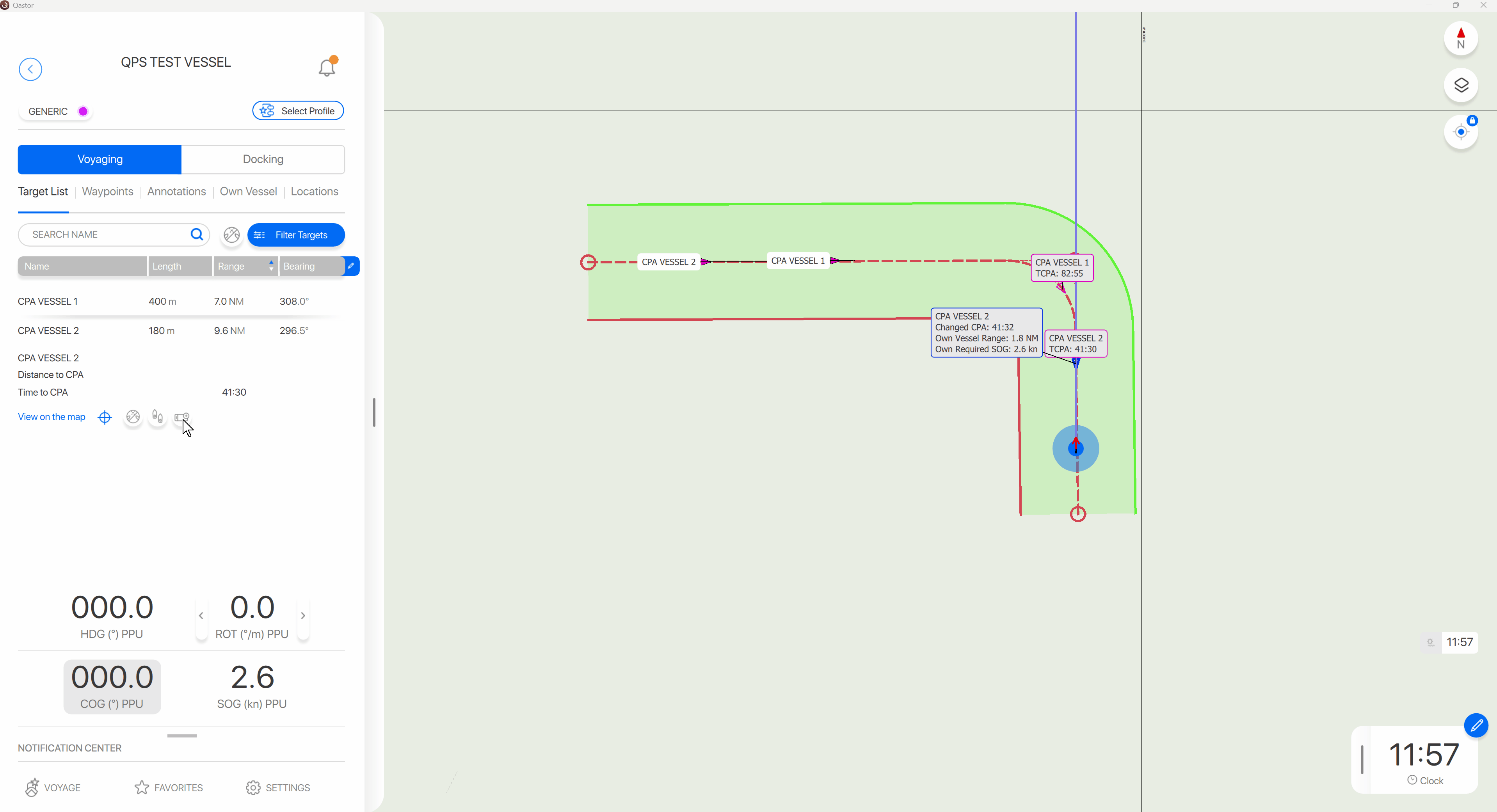Screen dimensions: 1497x812
Task: Click next arrow beside ROT readout
Action: (303, 616)
